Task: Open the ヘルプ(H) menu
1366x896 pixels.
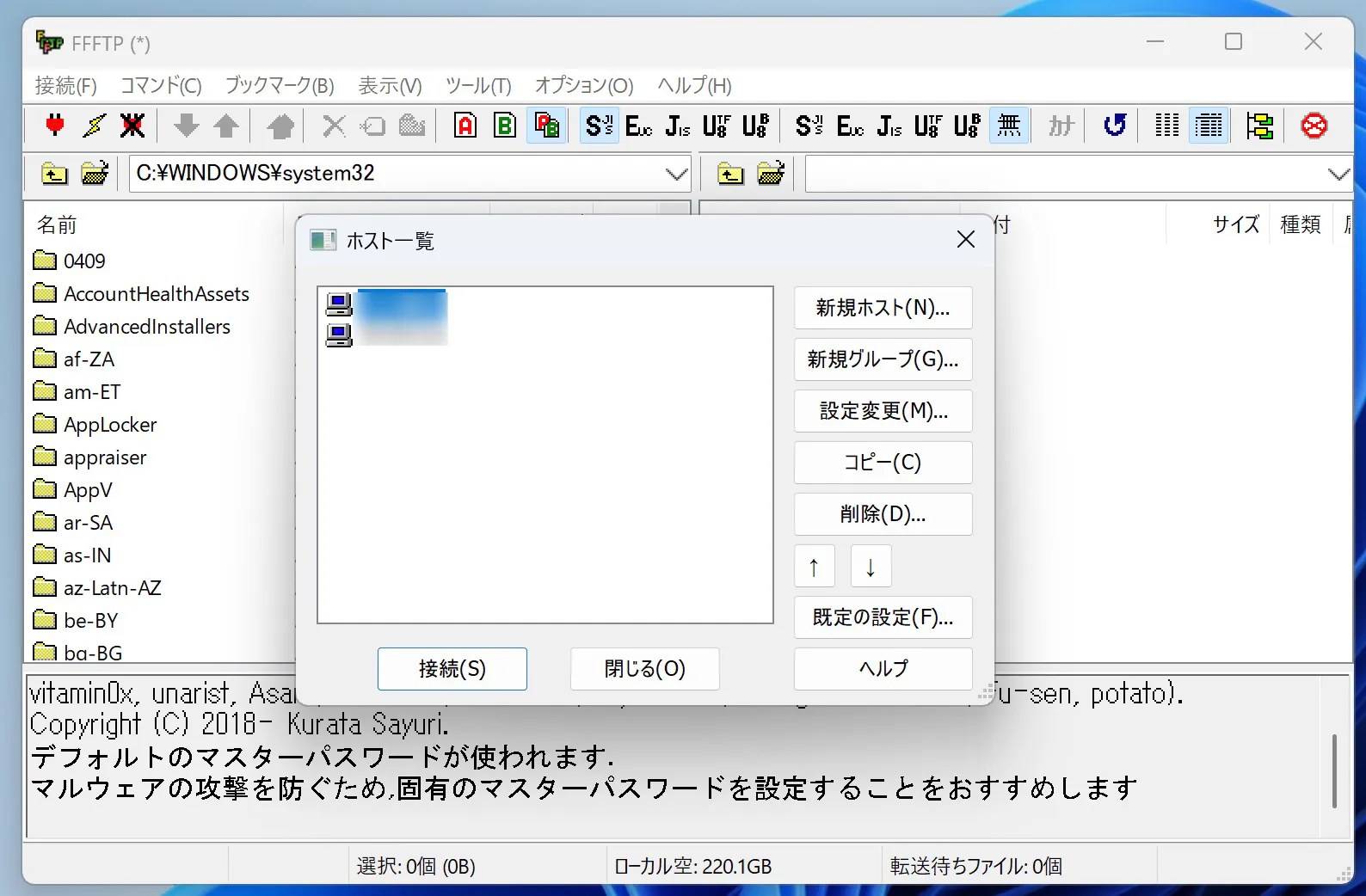Action: (694, 85)
